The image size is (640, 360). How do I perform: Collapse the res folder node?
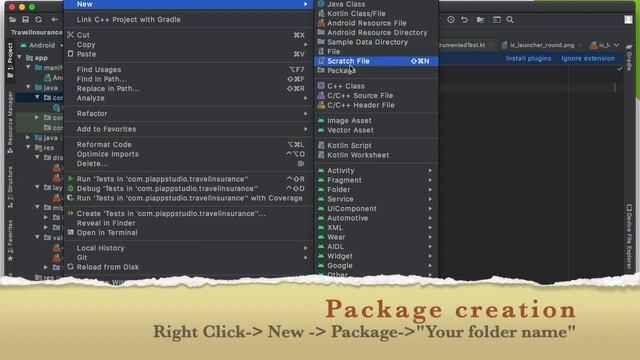(29, 147)
